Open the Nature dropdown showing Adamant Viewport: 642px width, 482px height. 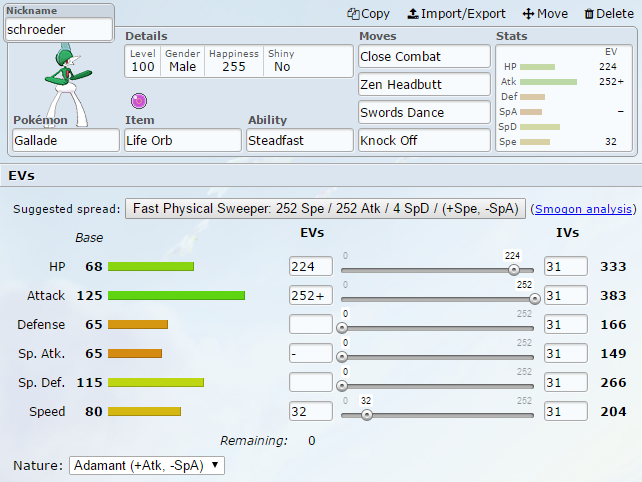(147, 466)
